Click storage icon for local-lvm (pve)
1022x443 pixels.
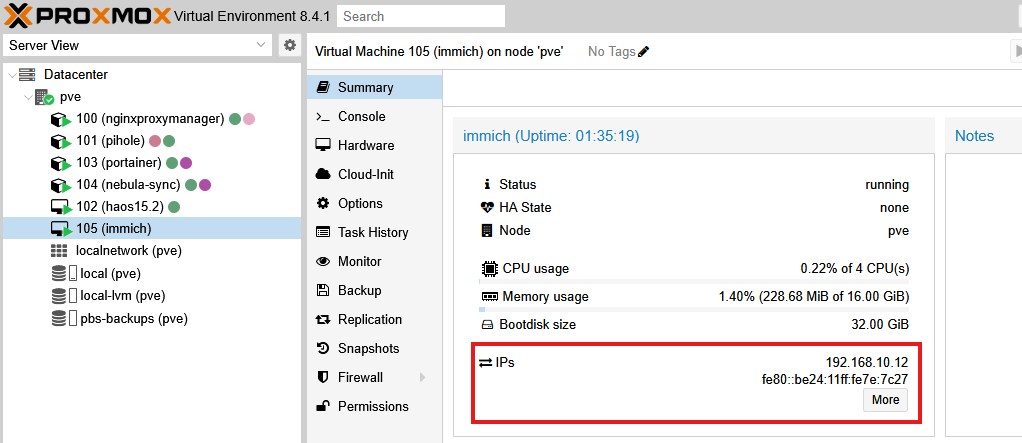(x=64, y=296)
